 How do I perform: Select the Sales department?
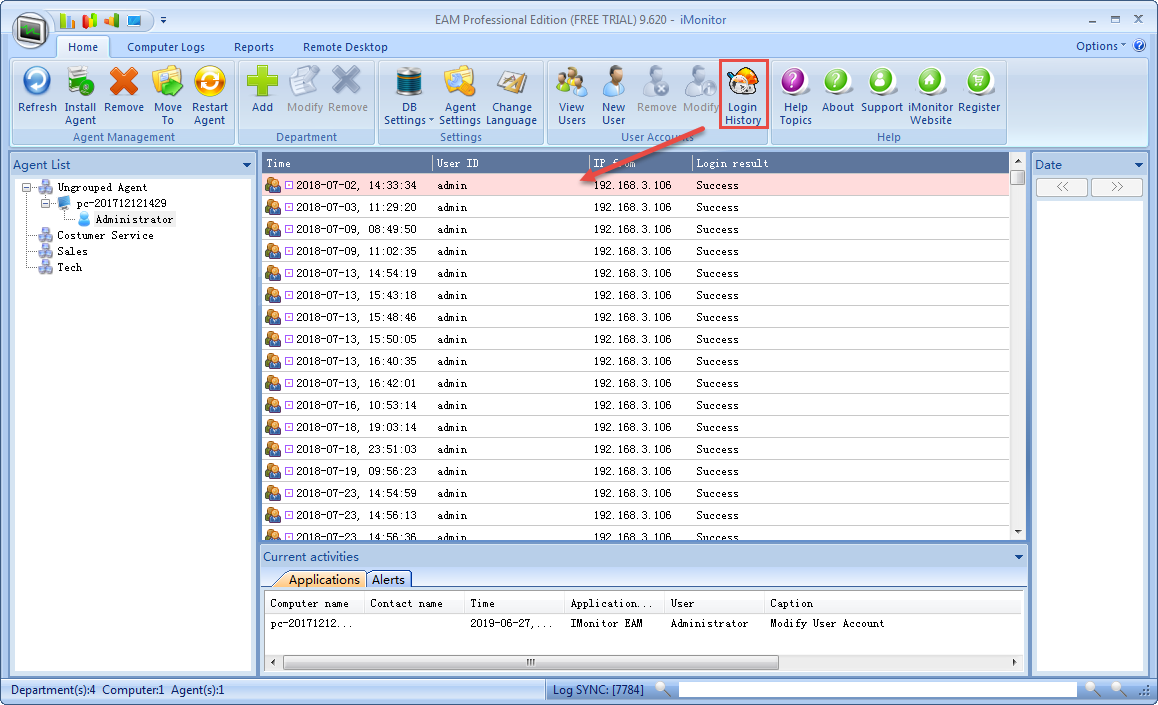72,252
